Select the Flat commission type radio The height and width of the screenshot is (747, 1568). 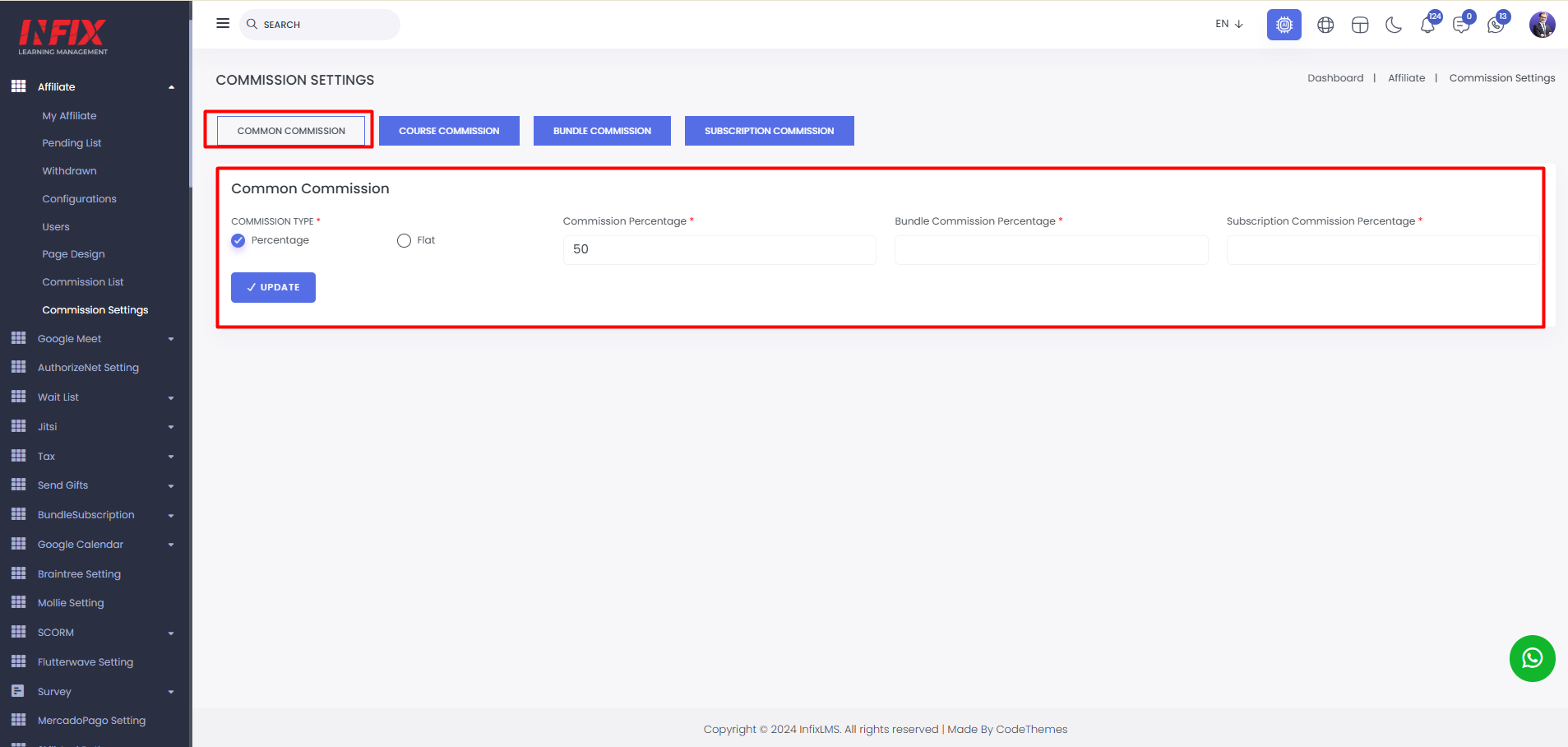click(x=404, y=240)
